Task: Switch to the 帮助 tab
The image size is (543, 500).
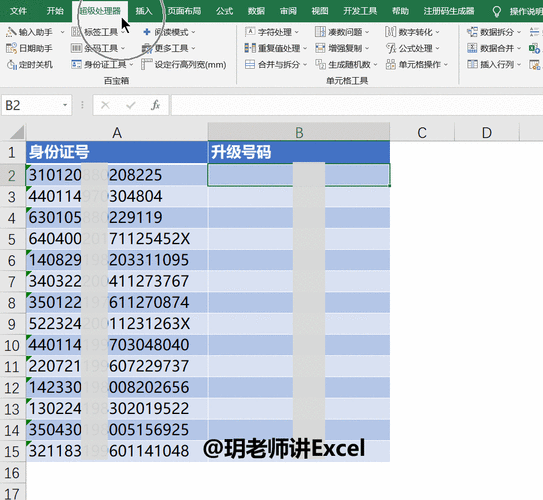Action: (x=400, y=11)
